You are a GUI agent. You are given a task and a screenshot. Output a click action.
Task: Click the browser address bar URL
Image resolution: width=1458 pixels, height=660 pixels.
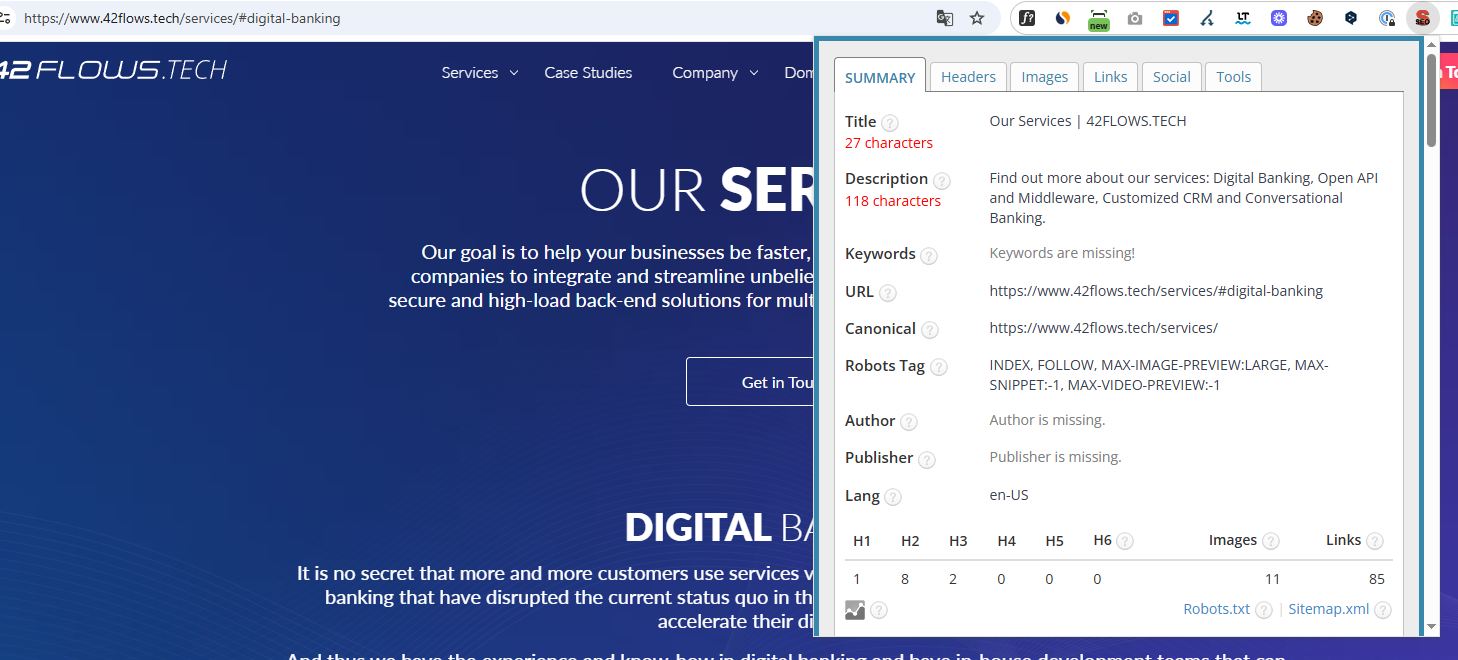click(182, 18)
